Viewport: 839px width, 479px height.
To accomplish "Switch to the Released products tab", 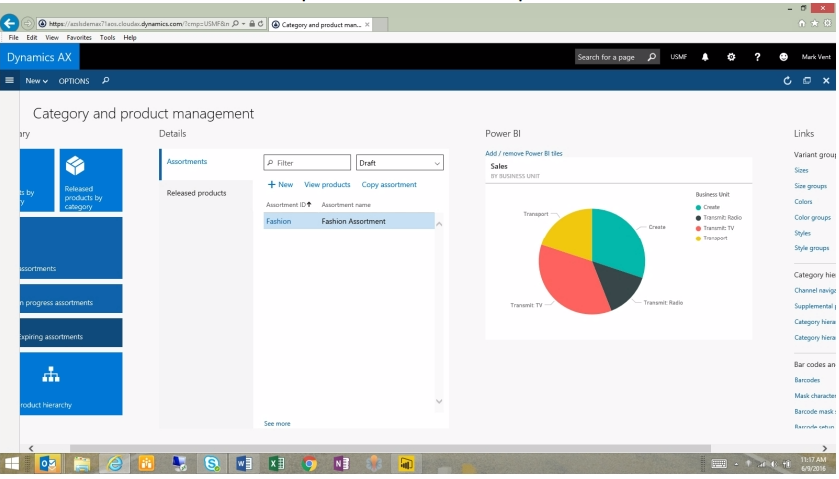I will point(196,193).
